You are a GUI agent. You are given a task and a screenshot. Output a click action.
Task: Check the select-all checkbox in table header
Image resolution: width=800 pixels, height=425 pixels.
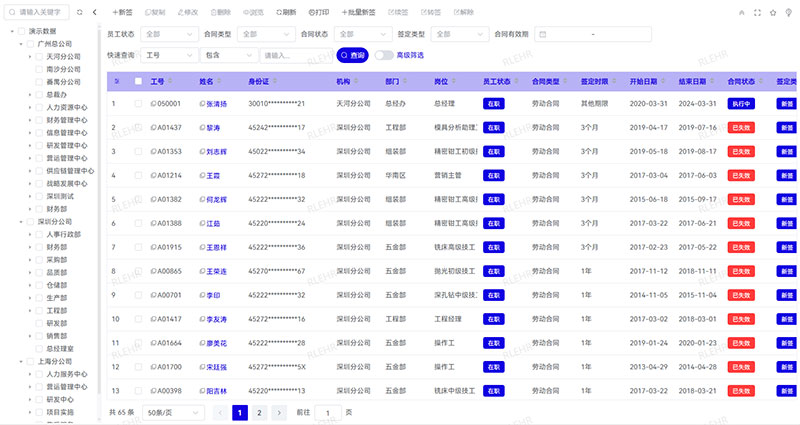coord(138,81)
